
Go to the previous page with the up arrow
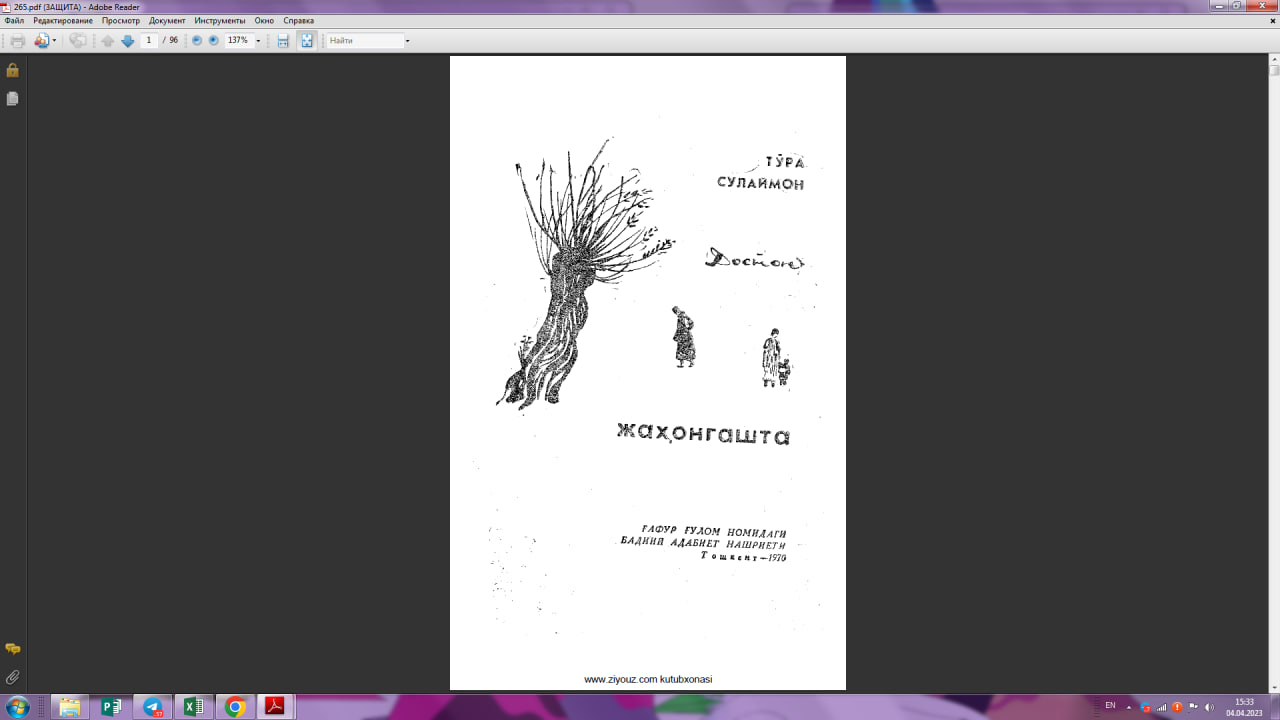tap(108, 41)
